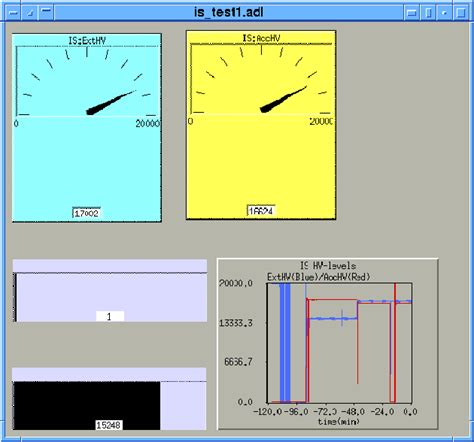
Task: Click the 20000 maximum label of AccHV meter
Action: coord(321,121)
